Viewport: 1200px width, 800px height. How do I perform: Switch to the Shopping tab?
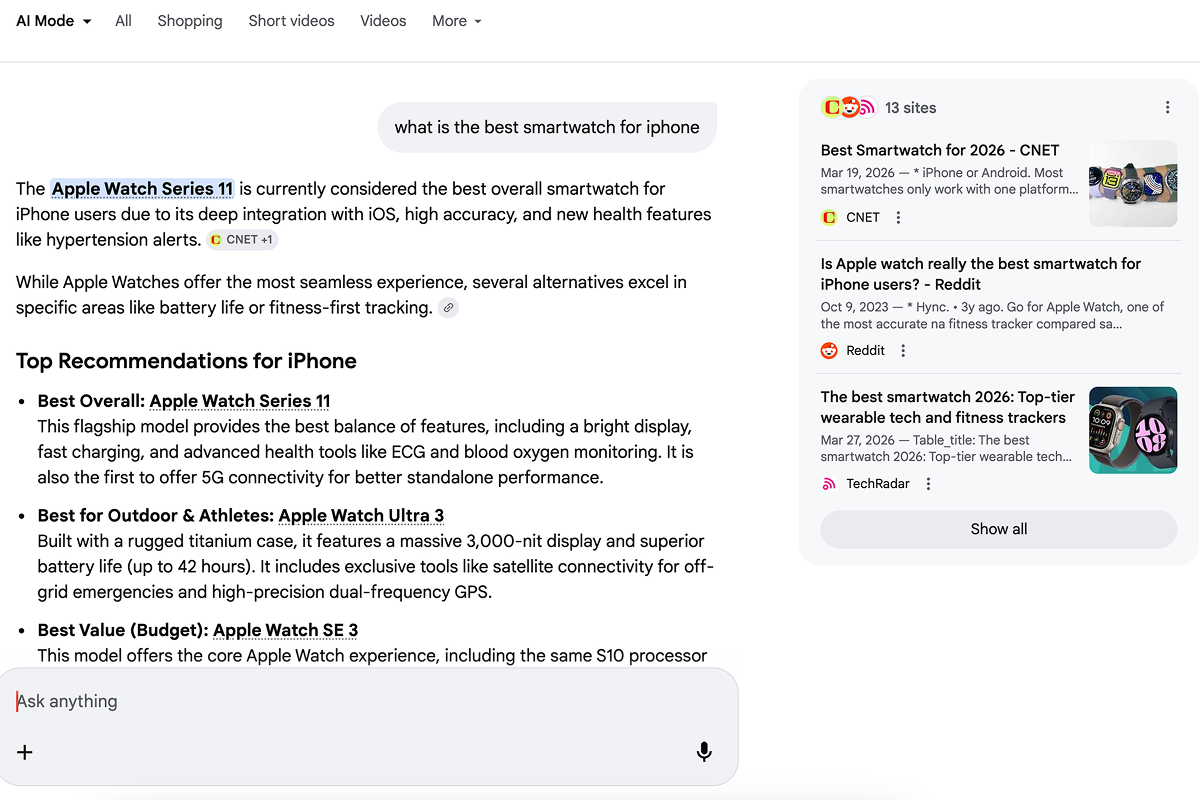click(x=190, y=20)
